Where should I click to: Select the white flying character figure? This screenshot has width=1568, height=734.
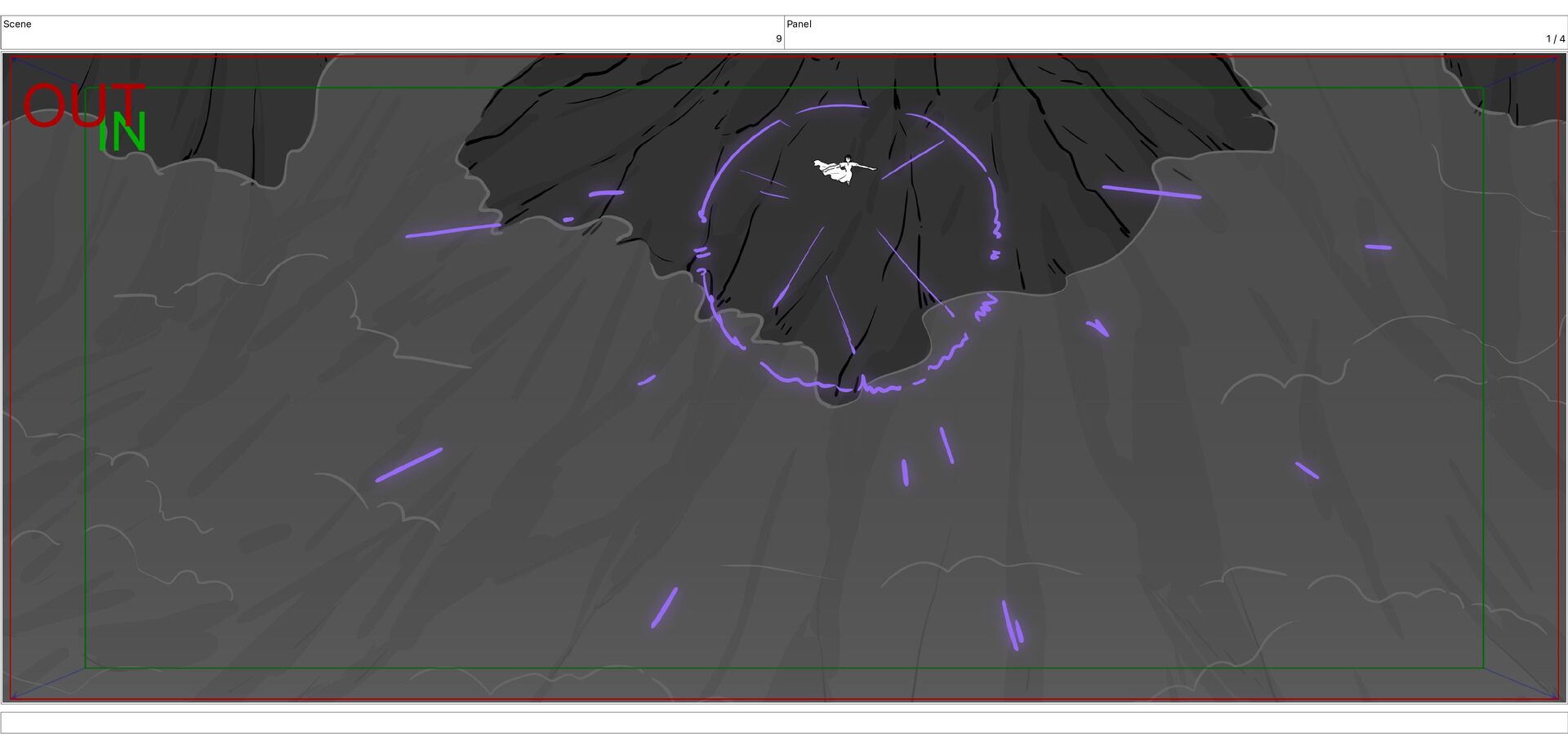844,170
